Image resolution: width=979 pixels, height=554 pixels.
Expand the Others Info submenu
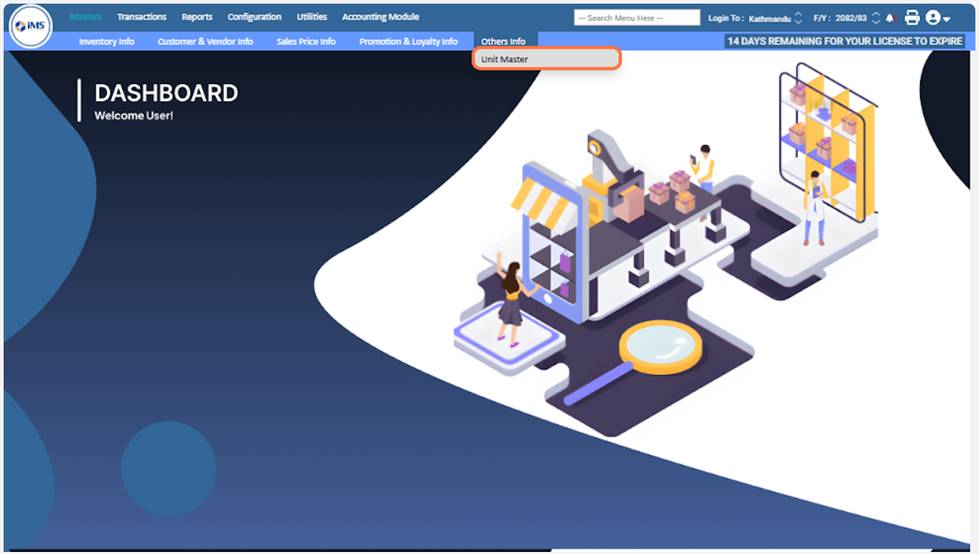tap(503, 41)
